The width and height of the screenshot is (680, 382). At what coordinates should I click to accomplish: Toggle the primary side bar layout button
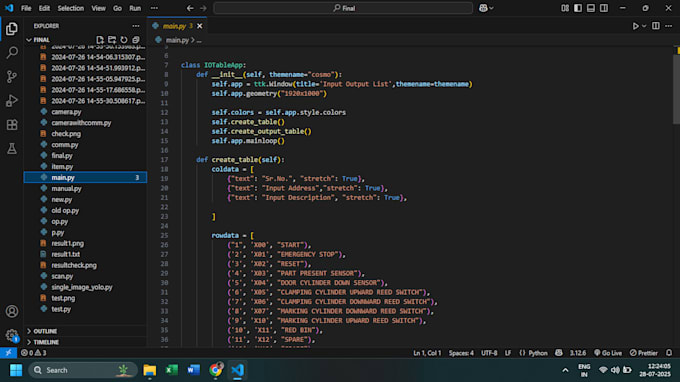(x=578, y=8)
